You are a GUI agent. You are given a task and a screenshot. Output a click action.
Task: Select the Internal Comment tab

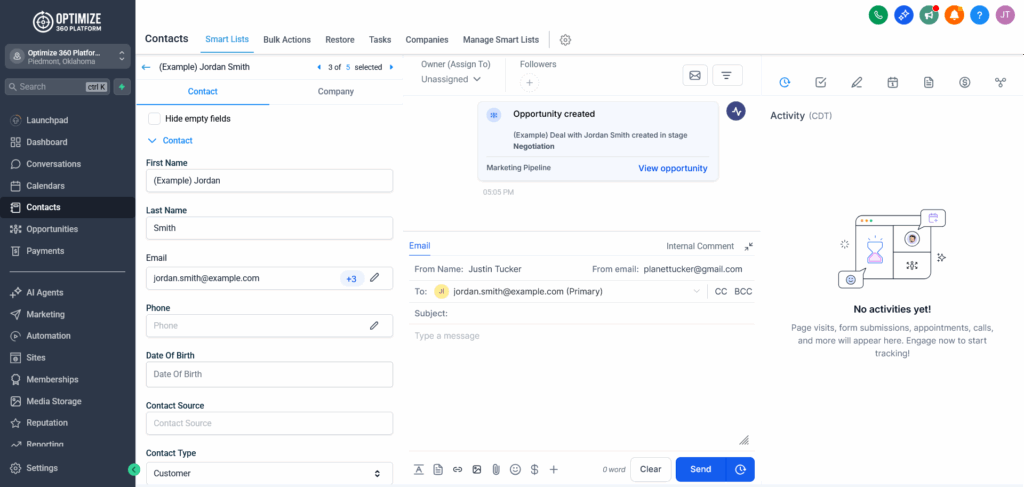pos(700,246)
